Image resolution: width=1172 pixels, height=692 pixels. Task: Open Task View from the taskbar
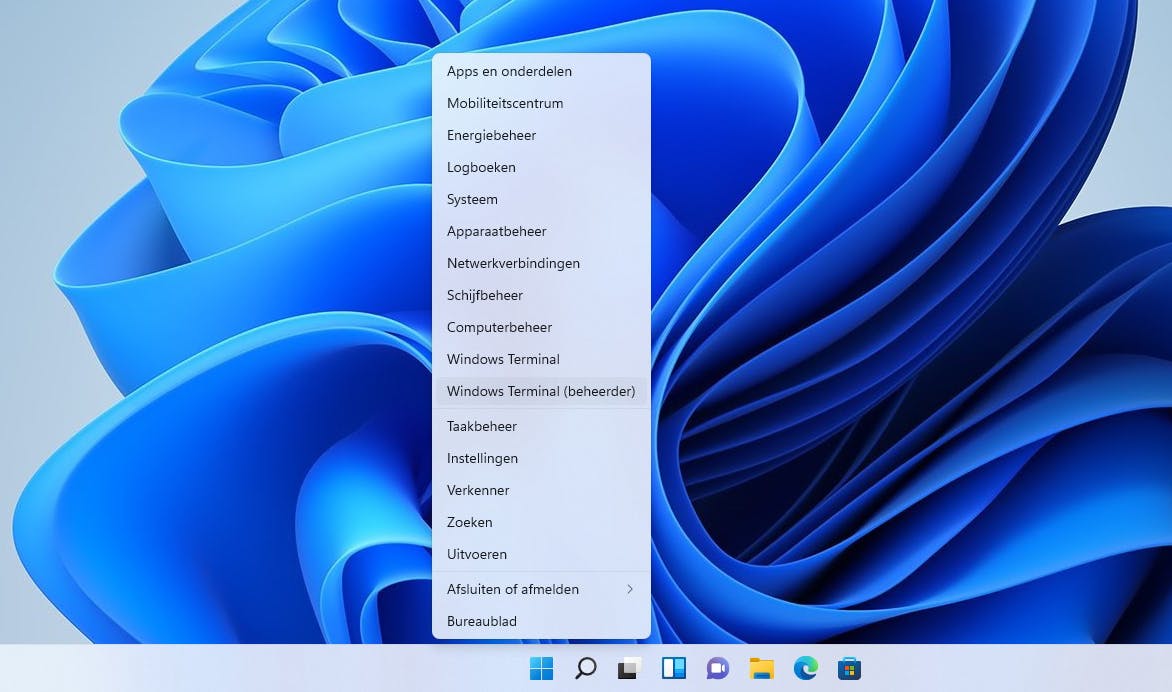(x=629, y=668)
